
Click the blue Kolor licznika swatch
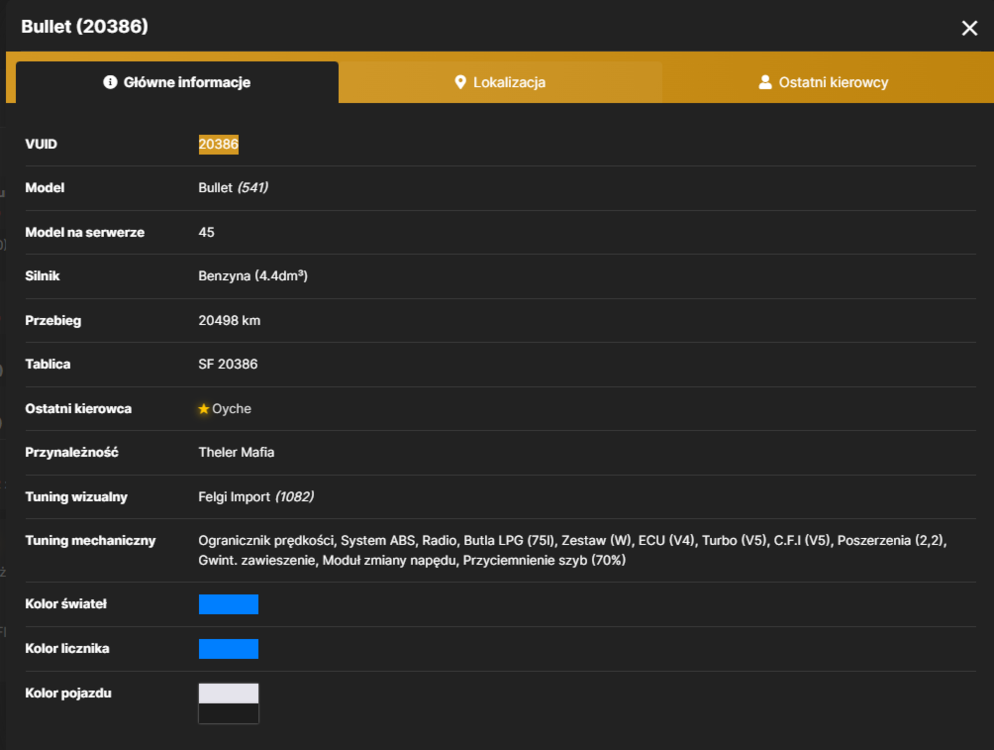(x=228, y=649)
